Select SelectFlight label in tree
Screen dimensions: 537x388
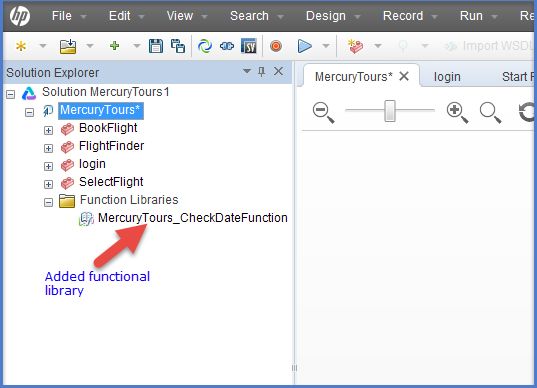(111, 182)
